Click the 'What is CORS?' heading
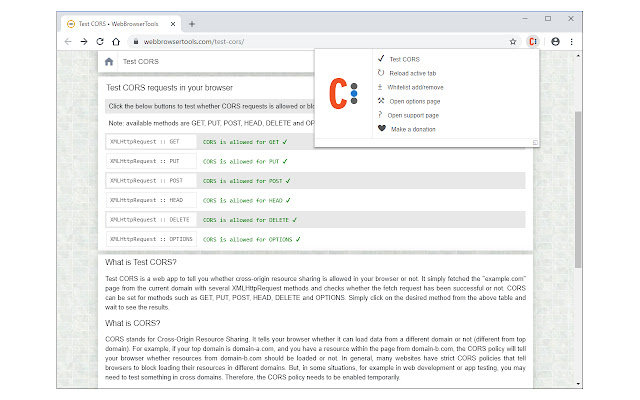 click(x=133, y=323)
